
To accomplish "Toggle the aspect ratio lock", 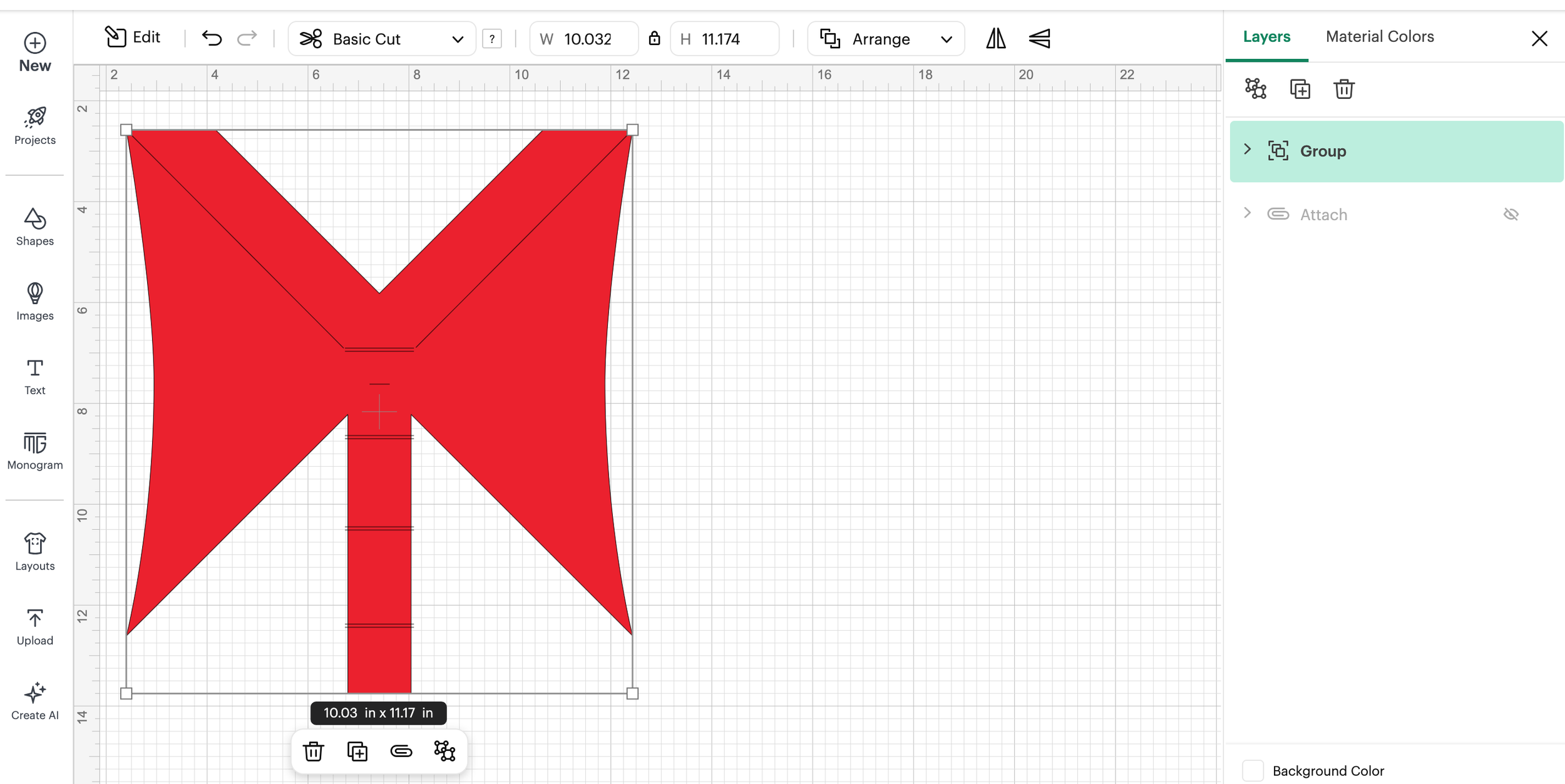I will pos(654,39).
